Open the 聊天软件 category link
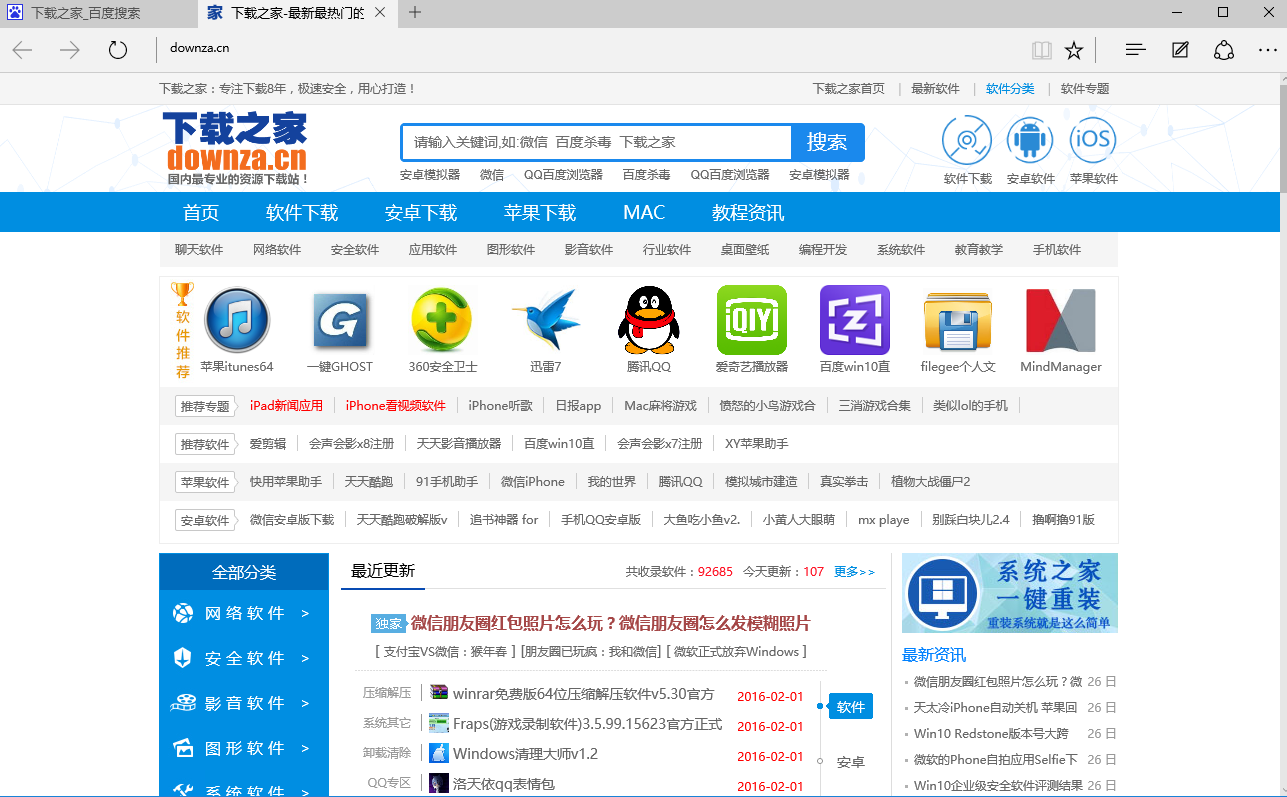Image resolution: width=1287 pixels, height=797 pixels. point(199,250)
